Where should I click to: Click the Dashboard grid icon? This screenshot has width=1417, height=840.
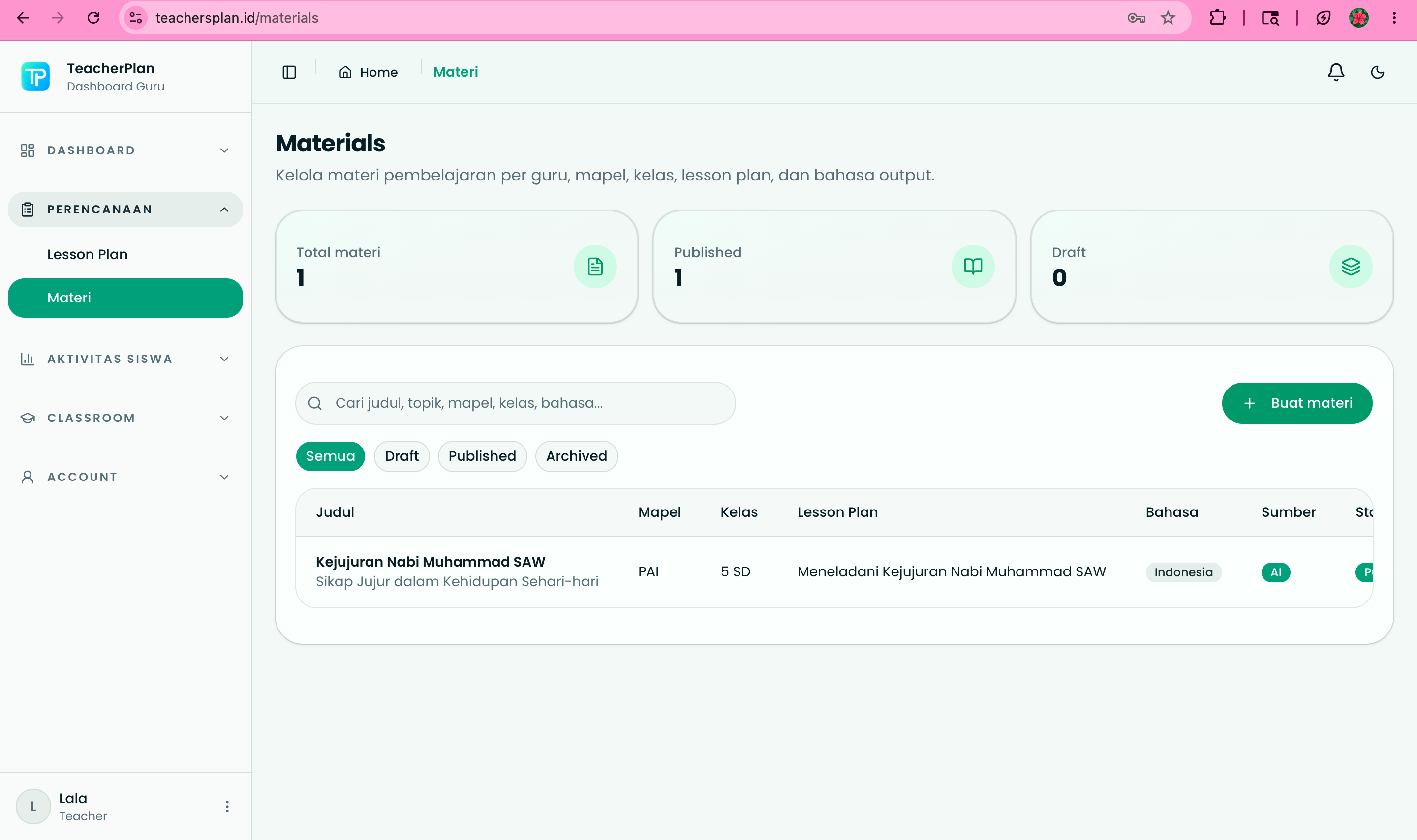[27, 150]
